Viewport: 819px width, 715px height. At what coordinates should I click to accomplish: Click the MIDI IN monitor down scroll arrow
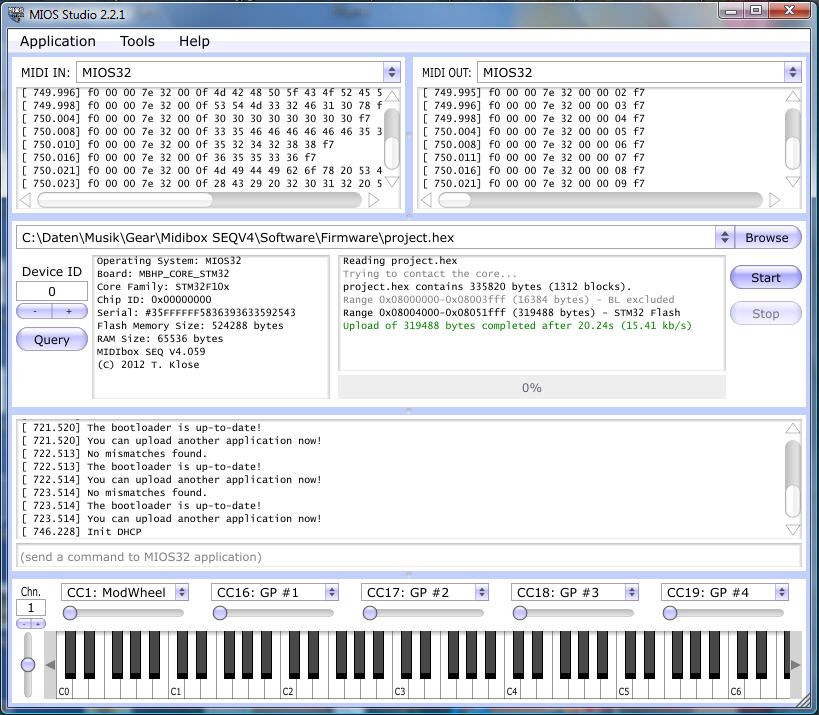[392, 181]
